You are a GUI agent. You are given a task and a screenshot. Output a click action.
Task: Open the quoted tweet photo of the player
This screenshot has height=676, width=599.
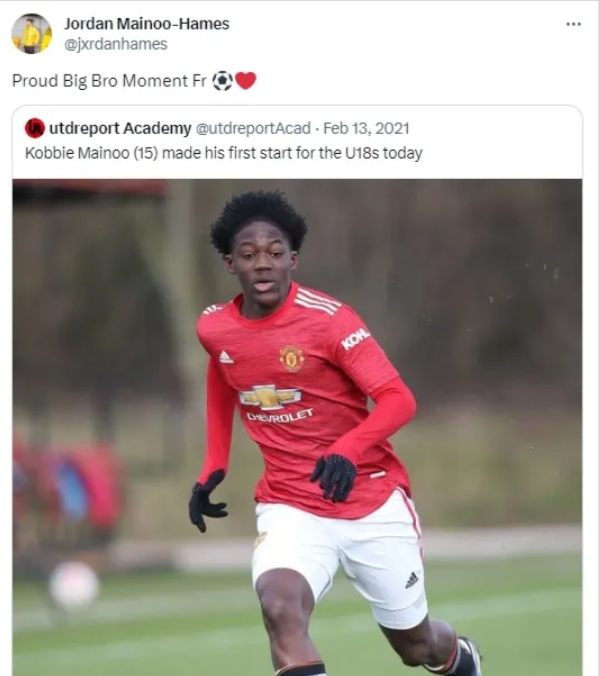coord(297,427)
